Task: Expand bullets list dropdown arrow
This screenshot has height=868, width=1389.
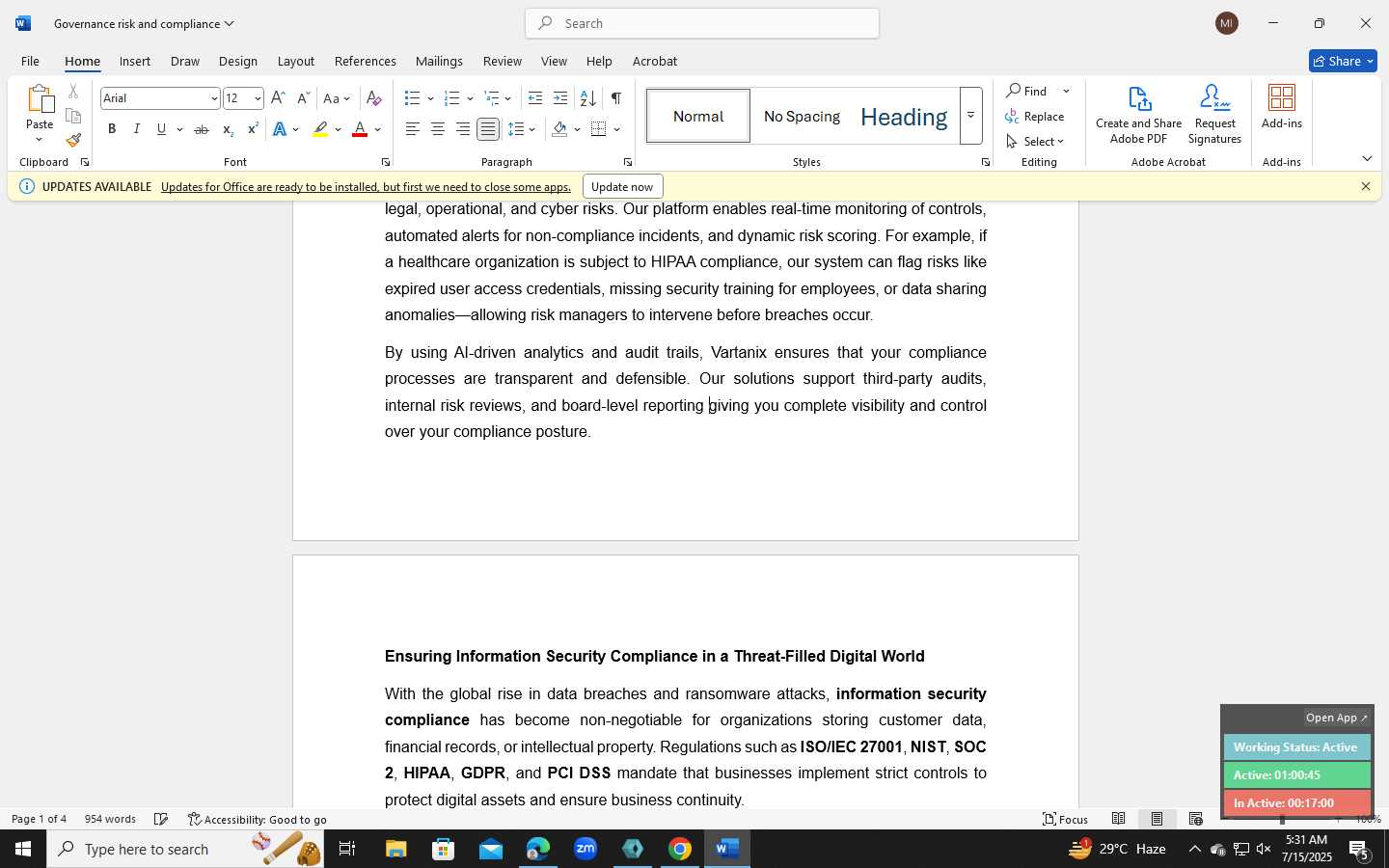Action: 430,98
